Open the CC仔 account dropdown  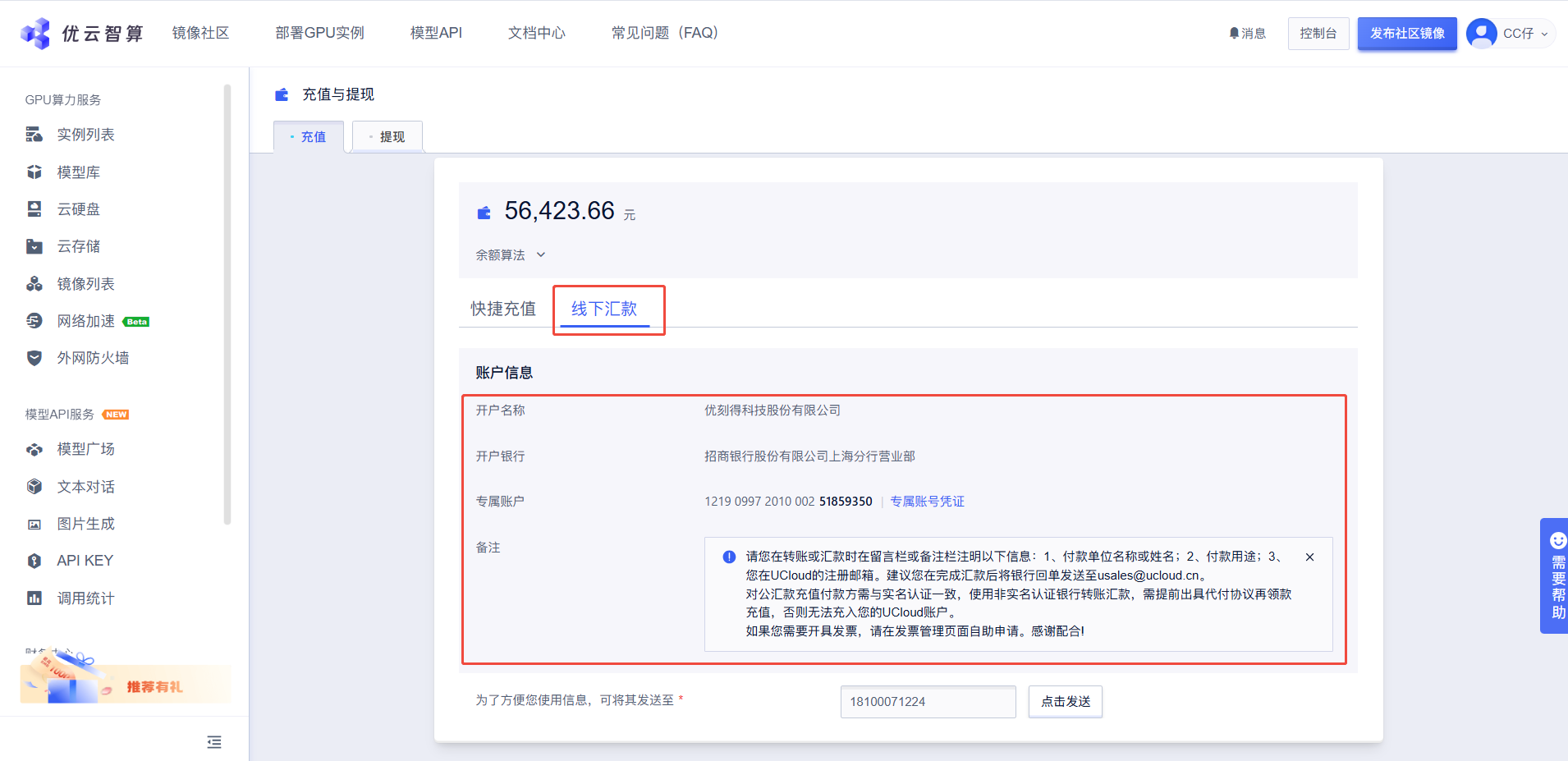pyautogui.click(x=1525, y=34)
